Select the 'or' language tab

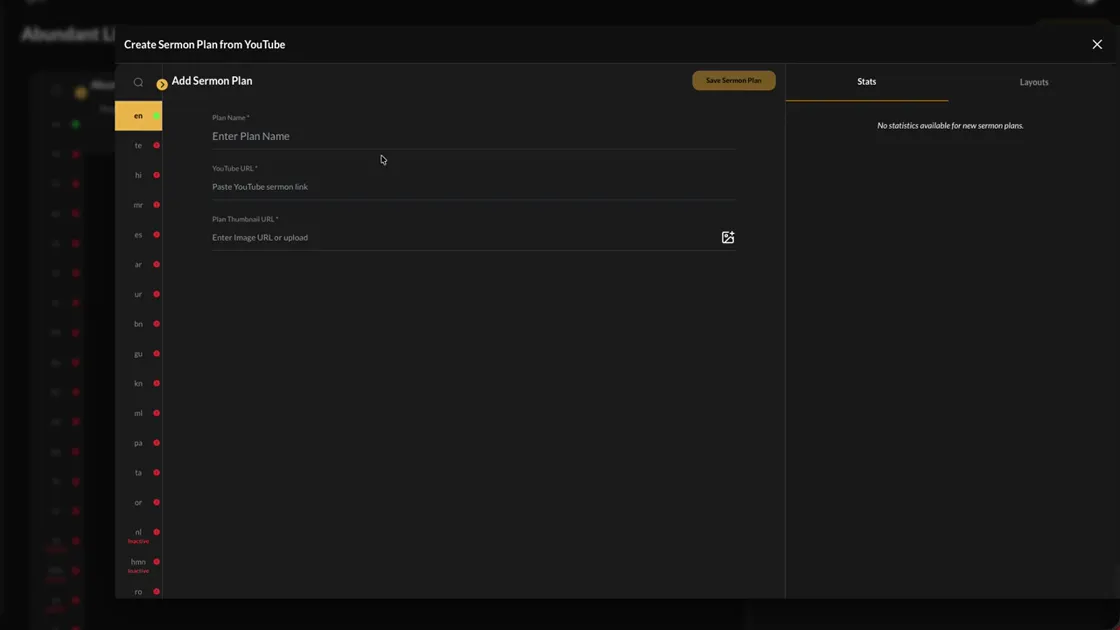(x=139, y=503)
